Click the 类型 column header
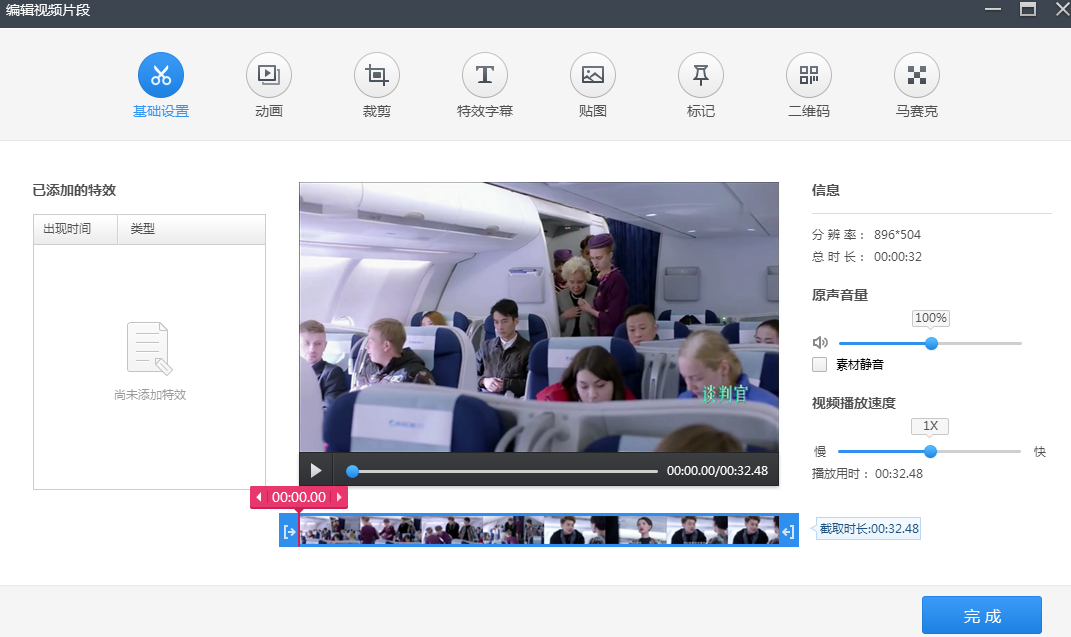Screen dimensions: 1071x637 [x=191, y=229]
